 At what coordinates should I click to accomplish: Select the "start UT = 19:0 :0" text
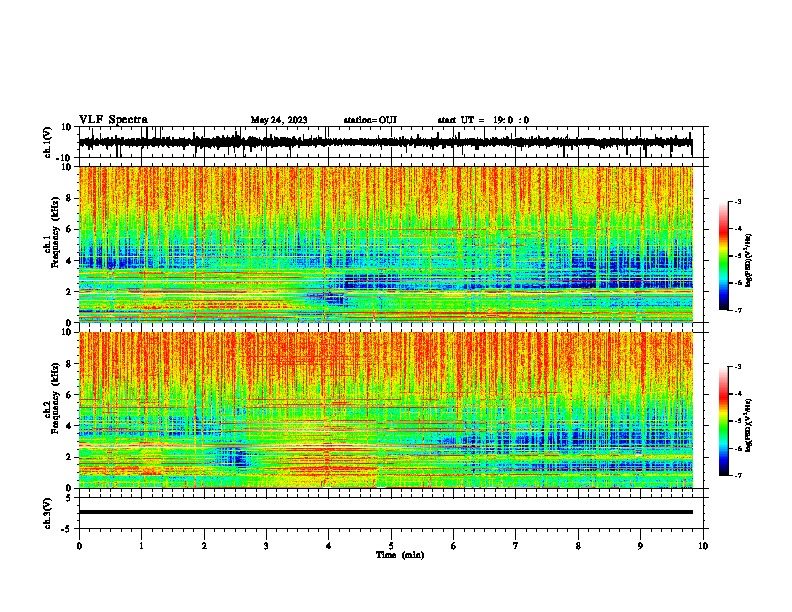coord(483,120)
